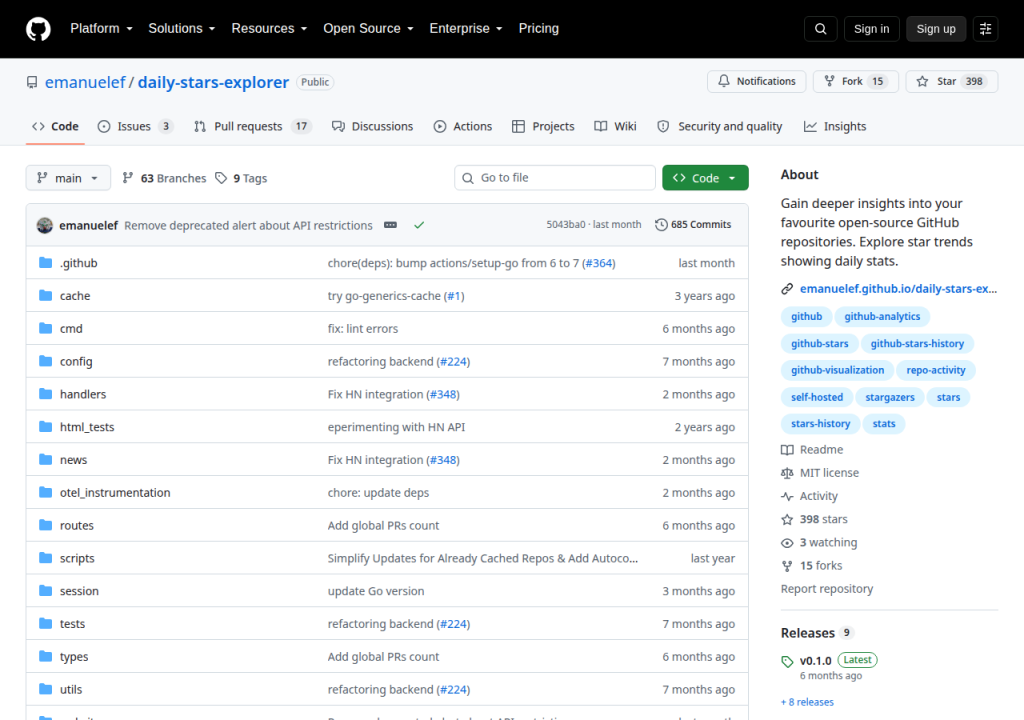The height and width of the screenshot is (720, 1024).
Task: Open the green Code dropdown button
Action: click(x=705, y=178)
